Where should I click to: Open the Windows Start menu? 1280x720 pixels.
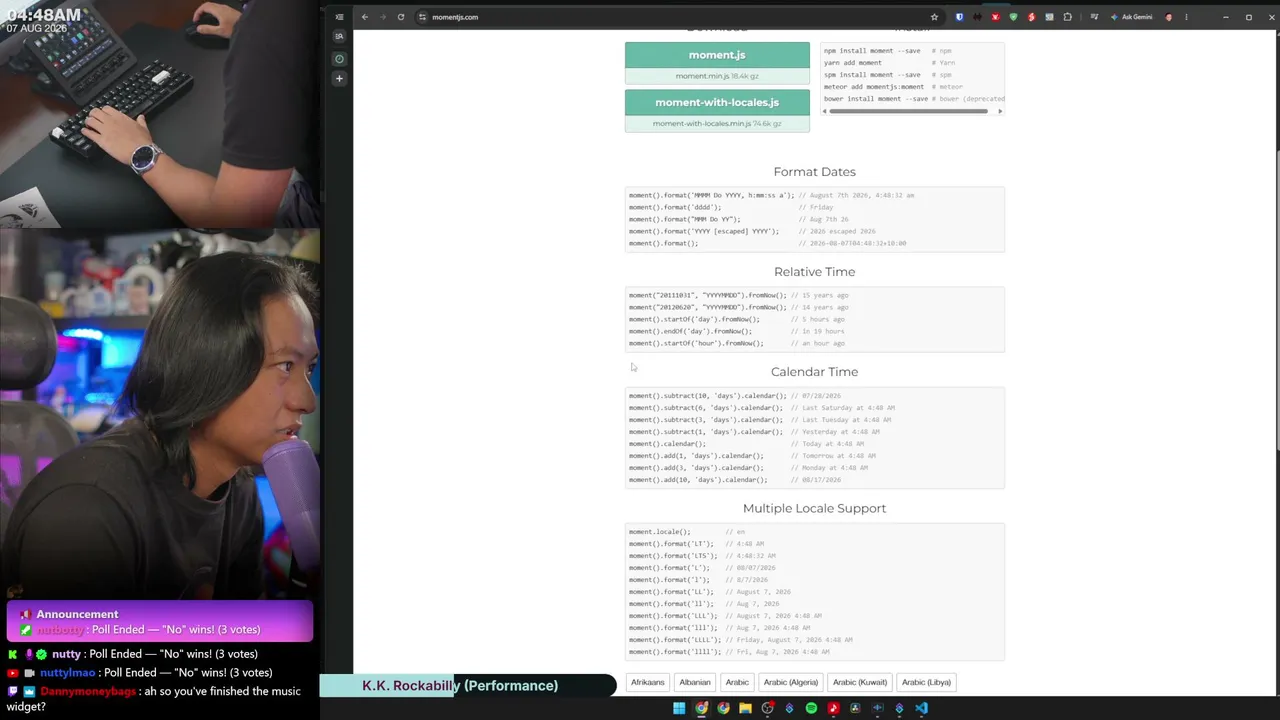(x=679, y=708)
